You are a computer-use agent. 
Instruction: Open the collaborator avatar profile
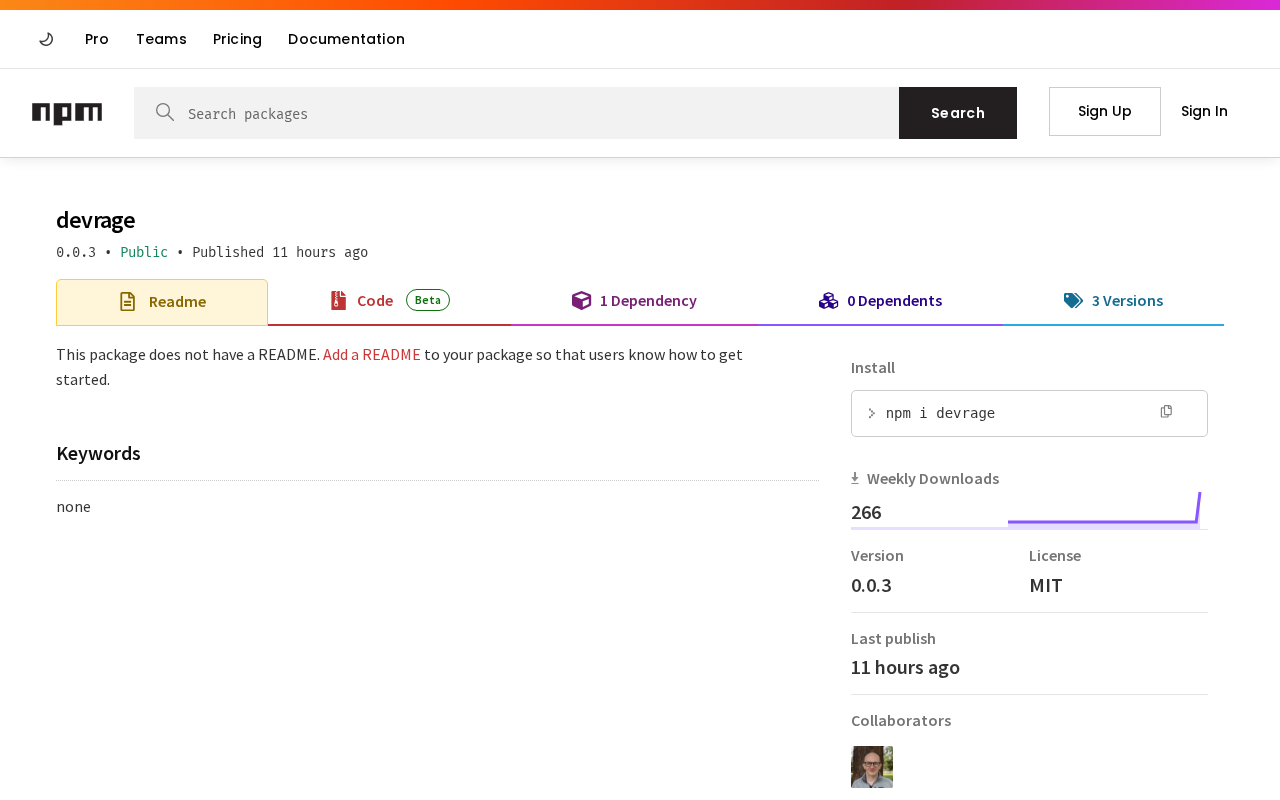[872, 767]
